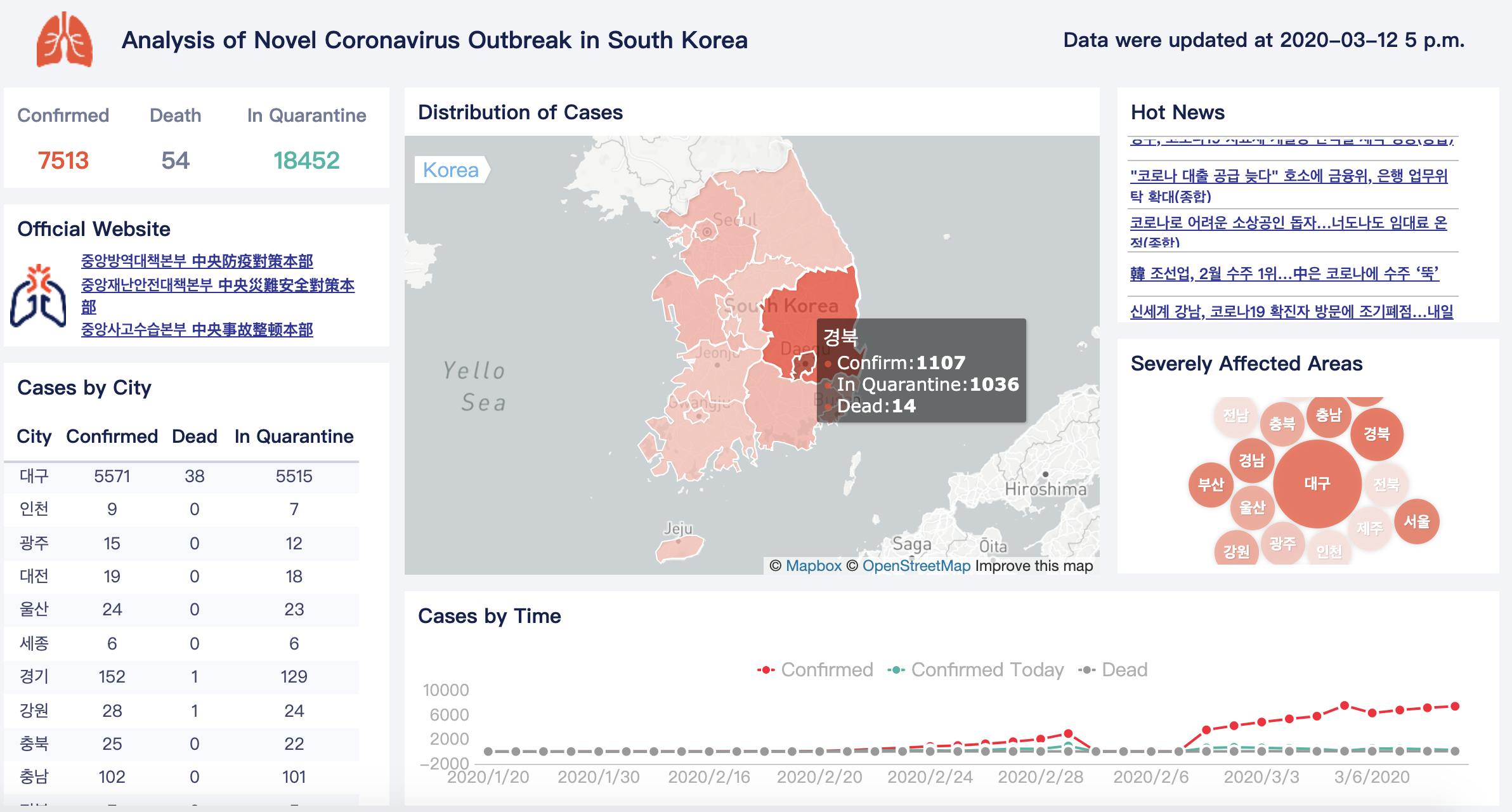Select the 대구 bubble in Severely Affected Areas
The height and width of the screenshot is (812, 1512).
pyautogui.click(x=1317, y=484)
